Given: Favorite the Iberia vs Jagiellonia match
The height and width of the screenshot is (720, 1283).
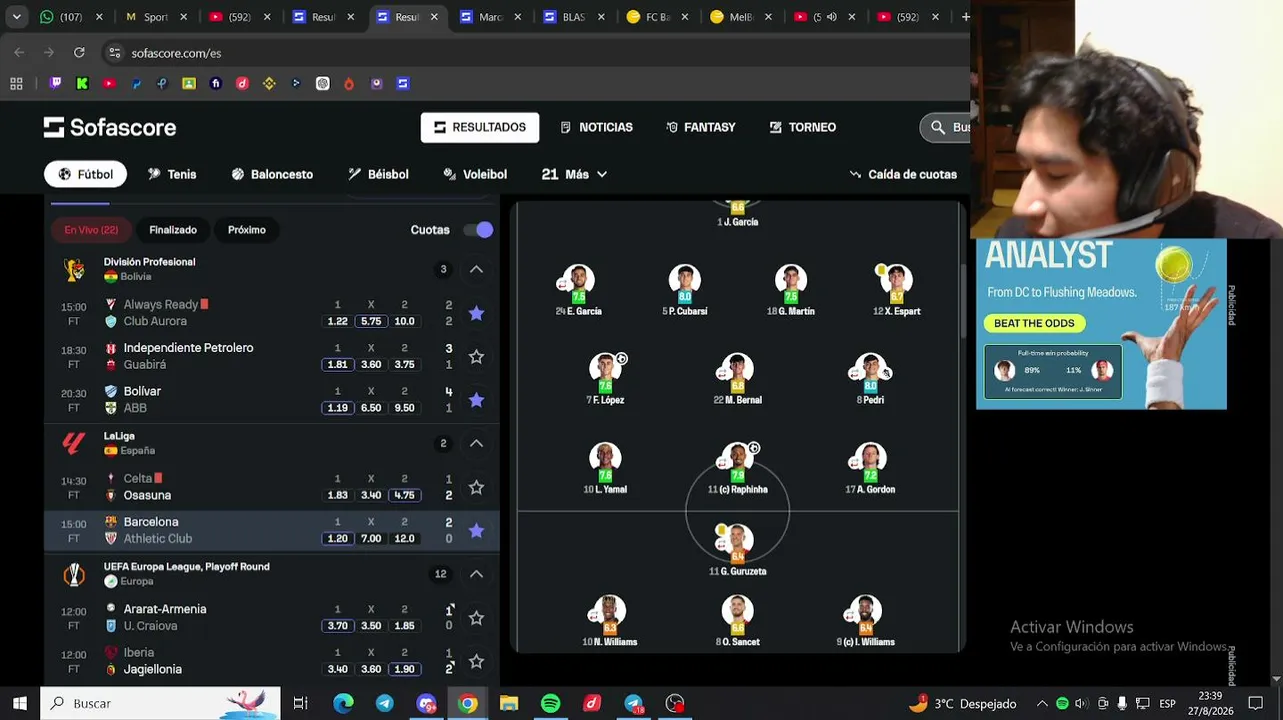Looking at the screenshot, I should pos(476,661).
